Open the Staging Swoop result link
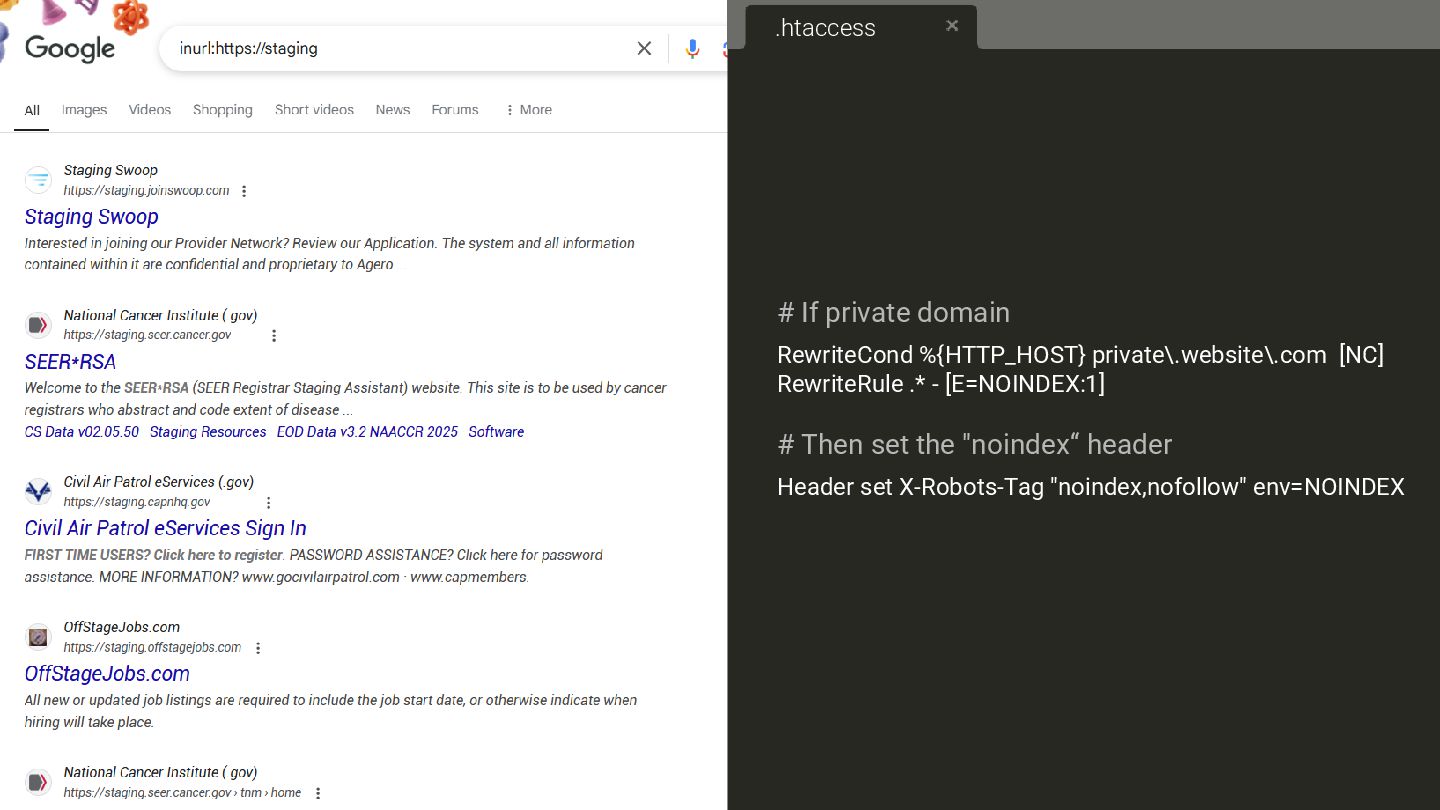Screen dimensions: 1440x810 pos(91,217)
